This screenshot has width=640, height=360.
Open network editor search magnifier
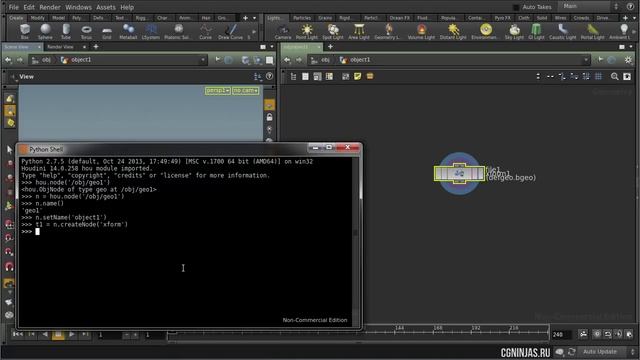coord(615,77)
